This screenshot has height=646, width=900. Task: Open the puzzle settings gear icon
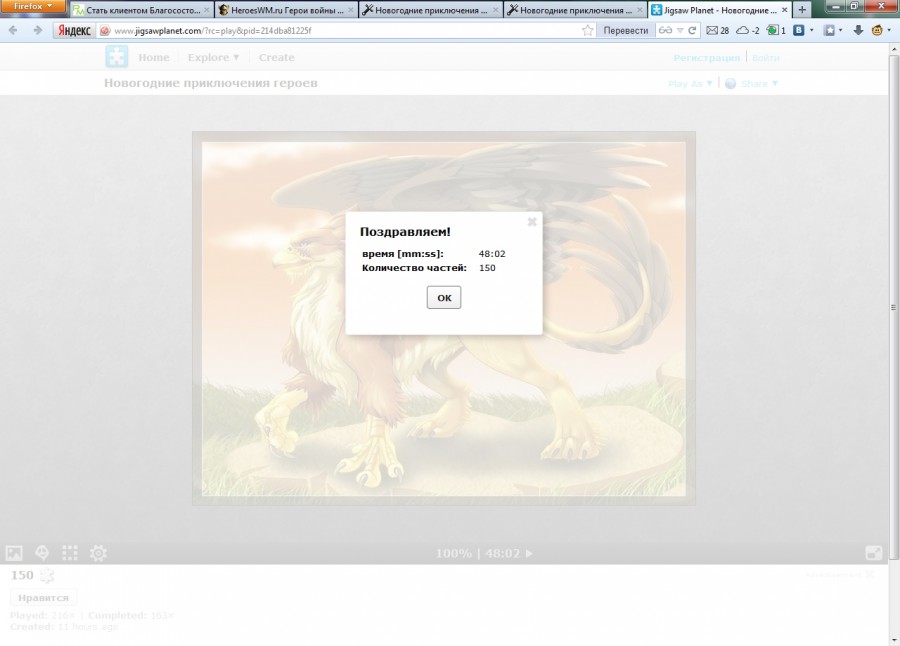point(98,553)
